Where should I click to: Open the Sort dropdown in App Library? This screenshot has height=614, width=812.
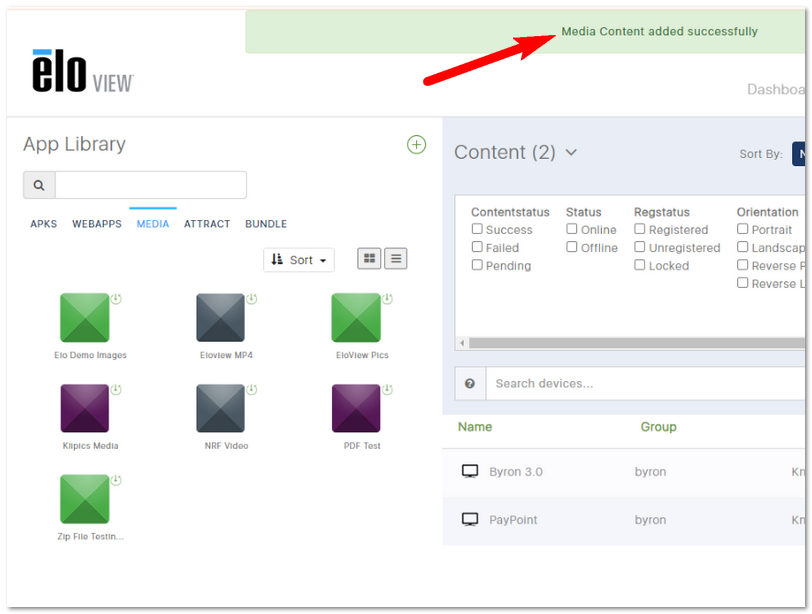click(x=299, y=260)
